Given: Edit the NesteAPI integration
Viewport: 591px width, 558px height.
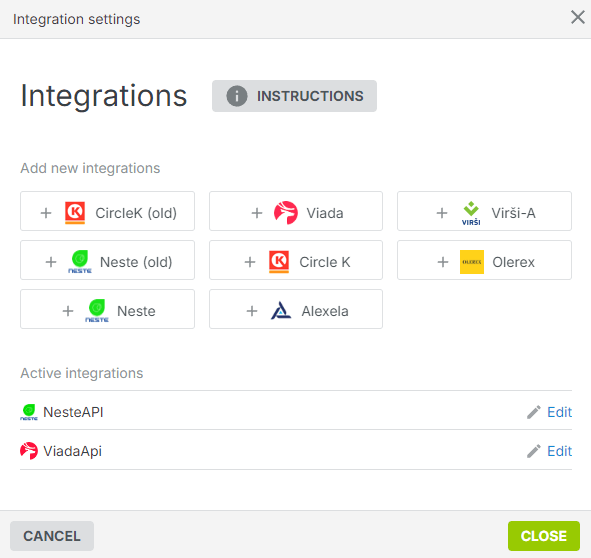Looking at the screenshot, I should [559, 412].
